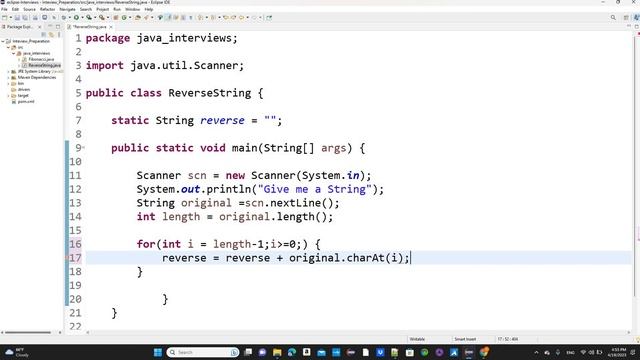Open File Explorer from the taskbar
The width and height of the screenshot is (640, 360).
click(x=277, y=352)
